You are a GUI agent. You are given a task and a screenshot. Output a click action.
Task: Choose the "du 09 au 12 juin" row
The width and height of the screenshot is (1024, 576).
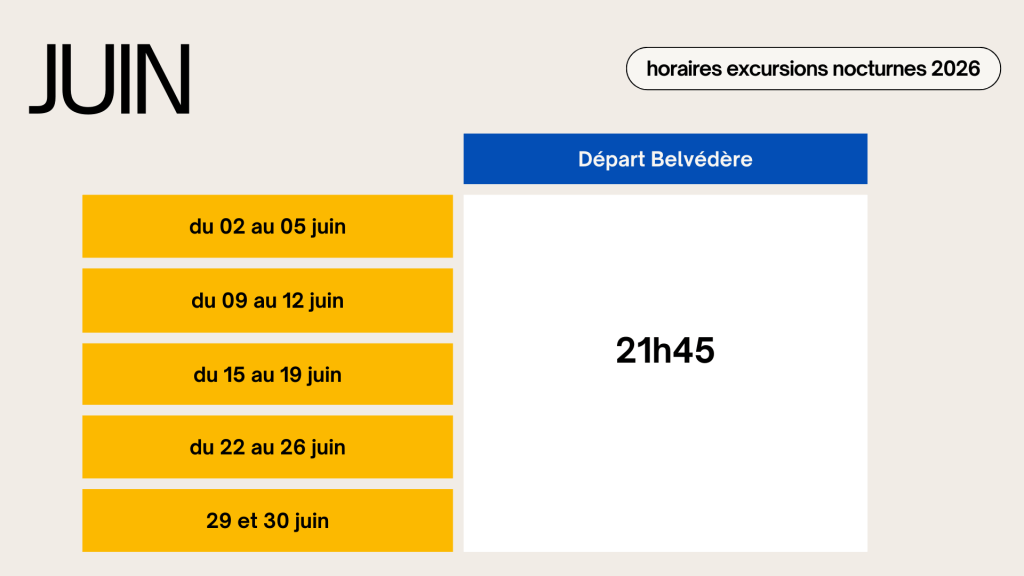click(267, 301)
